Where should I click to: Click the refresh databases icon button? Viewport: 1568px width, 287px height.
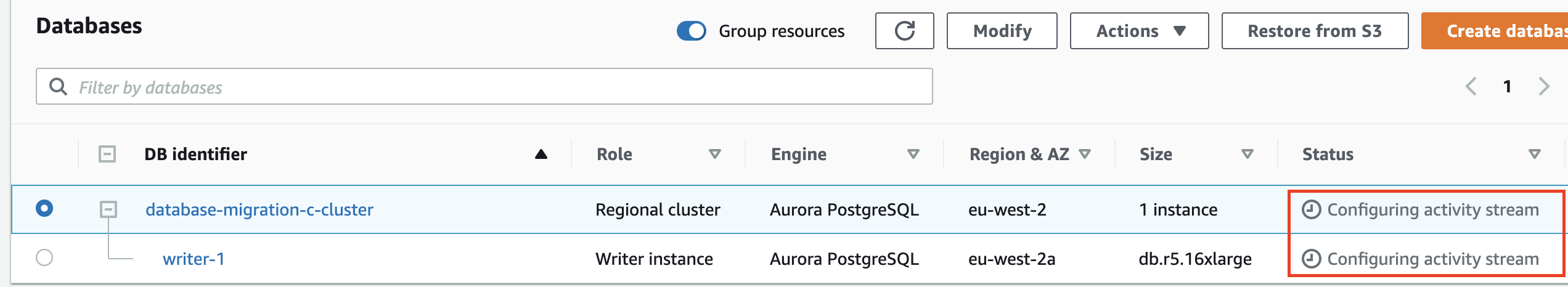(x=904, y=31)
